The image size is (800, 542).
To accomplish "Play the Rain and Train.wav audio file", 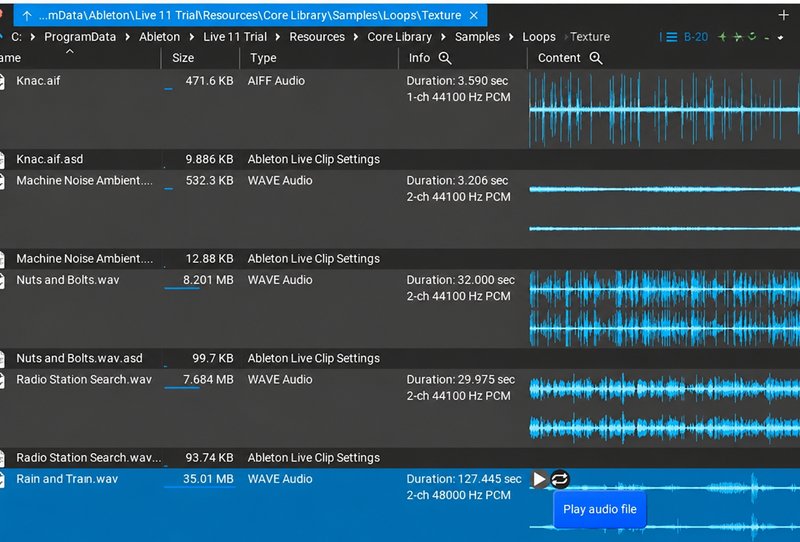I will 539,479.
